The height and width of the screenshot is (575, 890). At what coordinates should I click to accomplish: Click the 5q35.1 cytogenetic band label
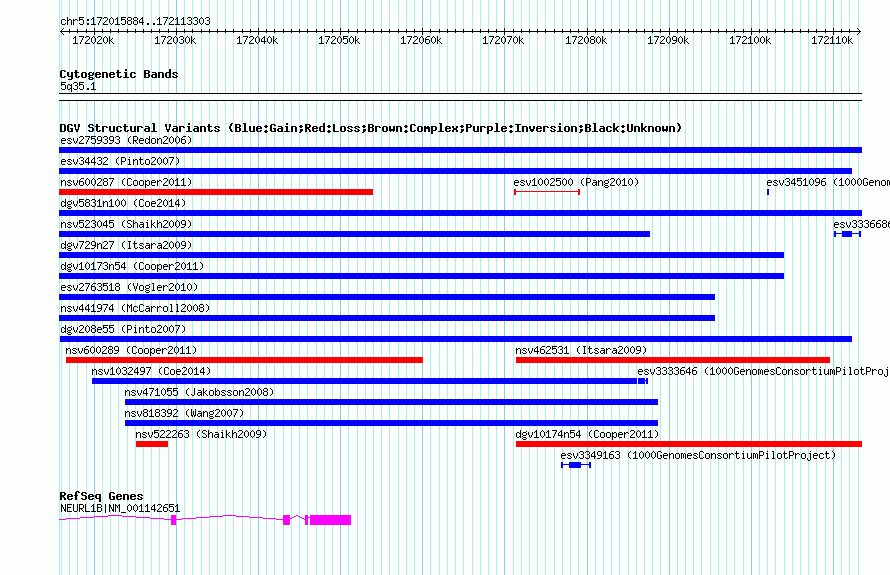point(78,86)
